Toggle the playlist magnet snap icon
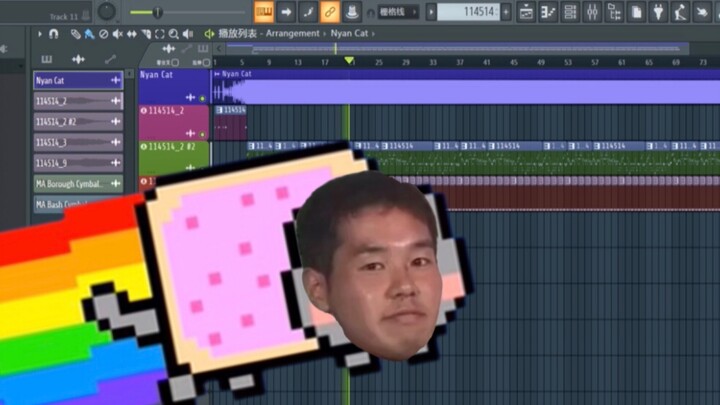Screen dimensions: 720x405 coord(54,34)
